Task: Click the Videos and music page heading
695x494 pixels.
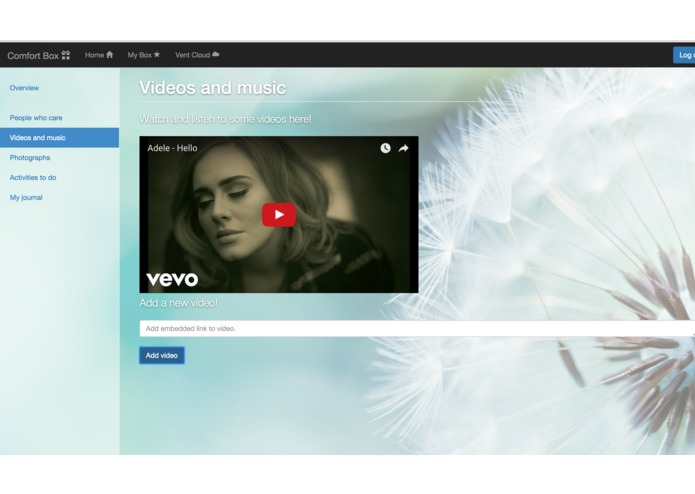Action: click(x=213, y=88)
